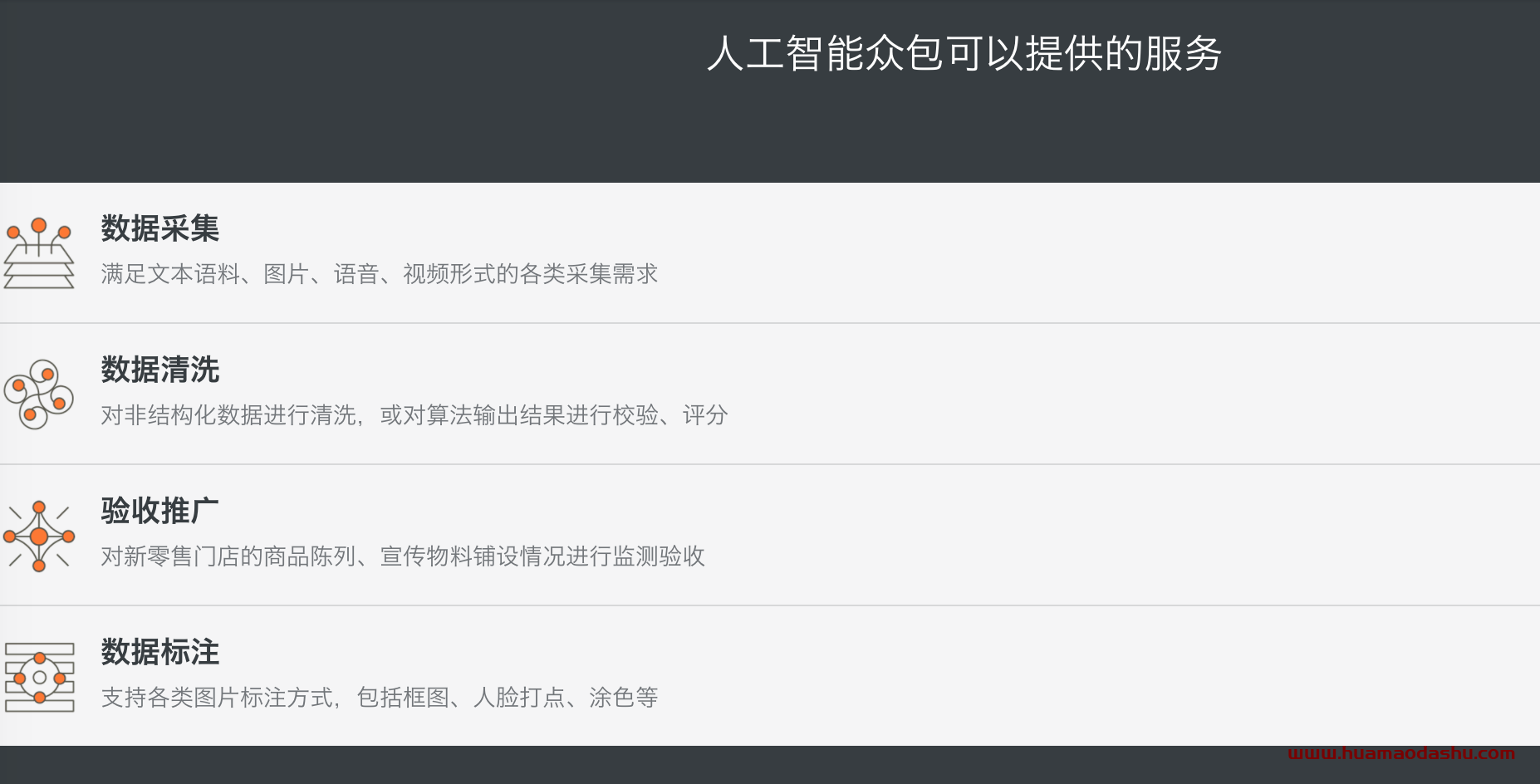Open the 数据清洗 heading

tap(160, 370)
